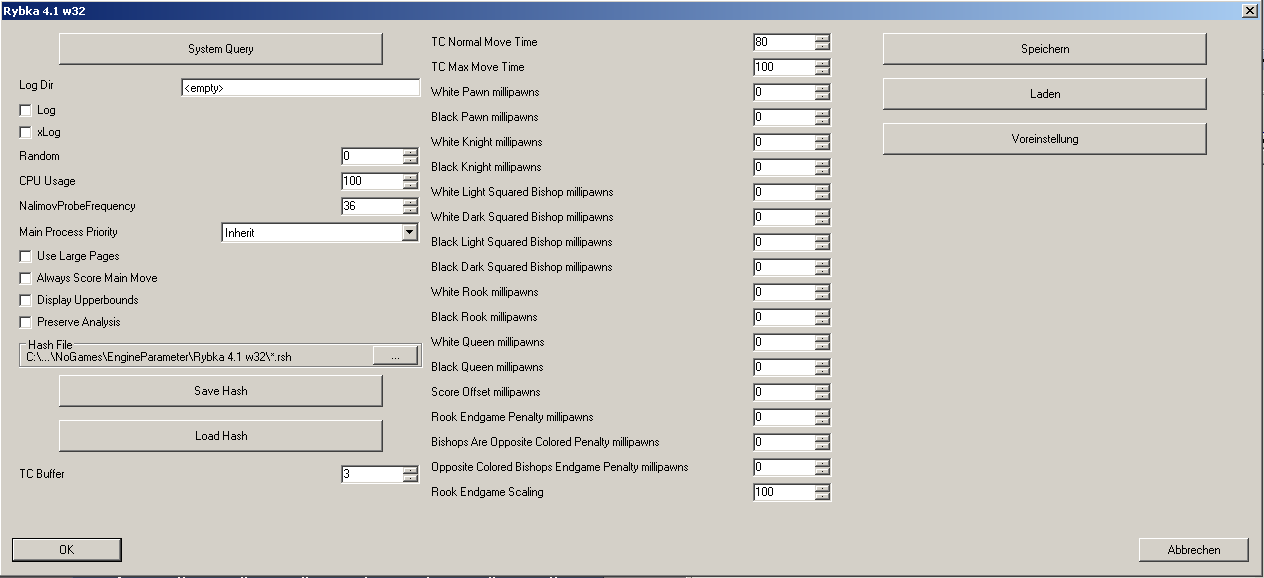
Task: Click the White Queen millipawns spinner arrows
Action: (x=823, y=342)
